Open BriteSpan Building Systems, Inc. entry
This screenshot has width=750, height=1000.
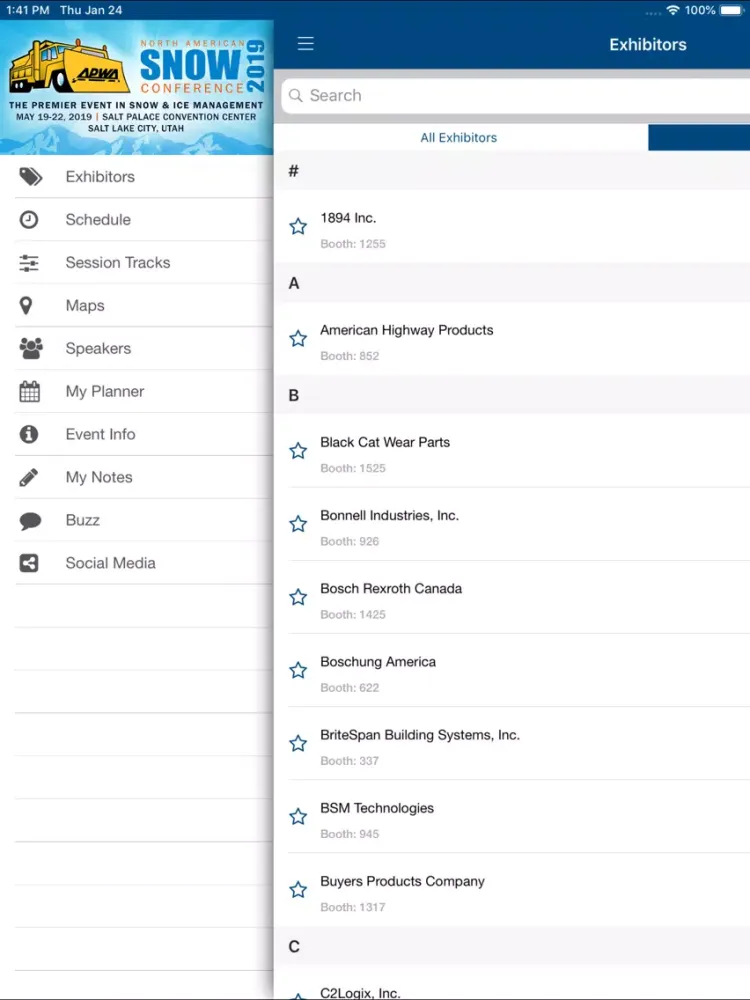pyautogui.click(x=512, y=744)
